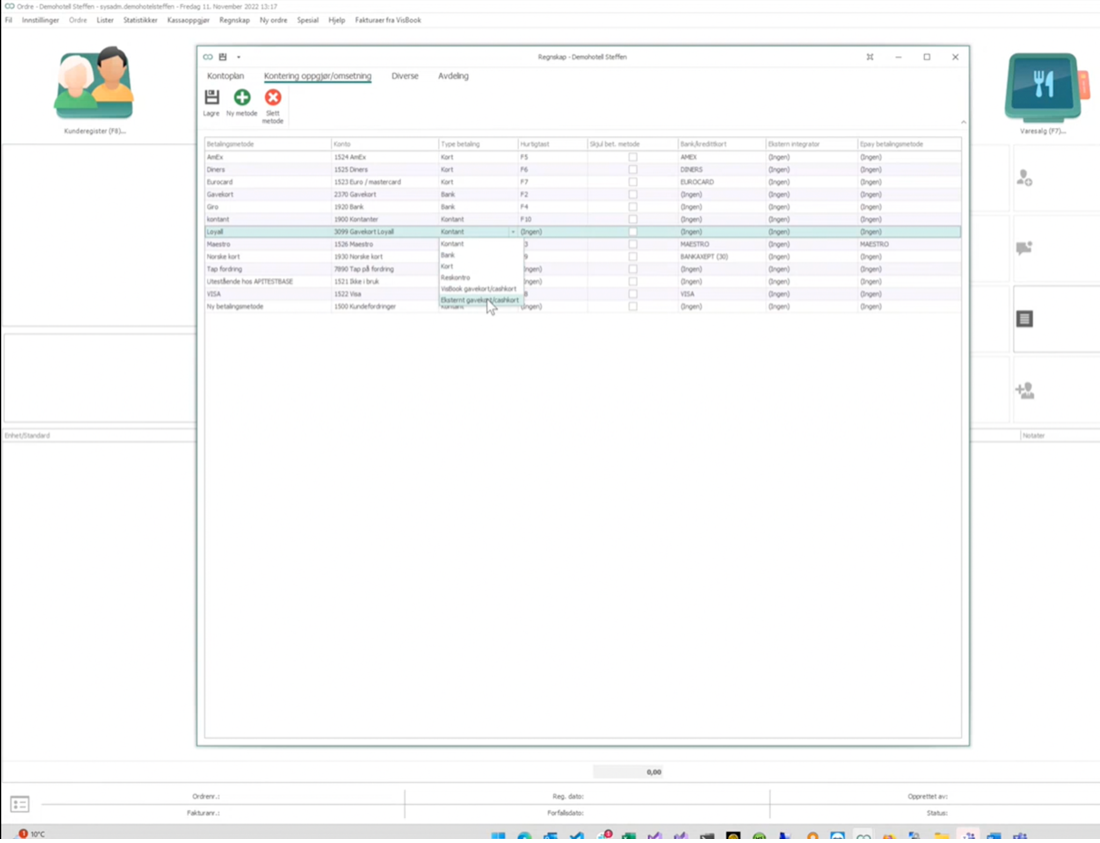Click the Type betaling dropdown arrow for Loyall

point(513,231)
